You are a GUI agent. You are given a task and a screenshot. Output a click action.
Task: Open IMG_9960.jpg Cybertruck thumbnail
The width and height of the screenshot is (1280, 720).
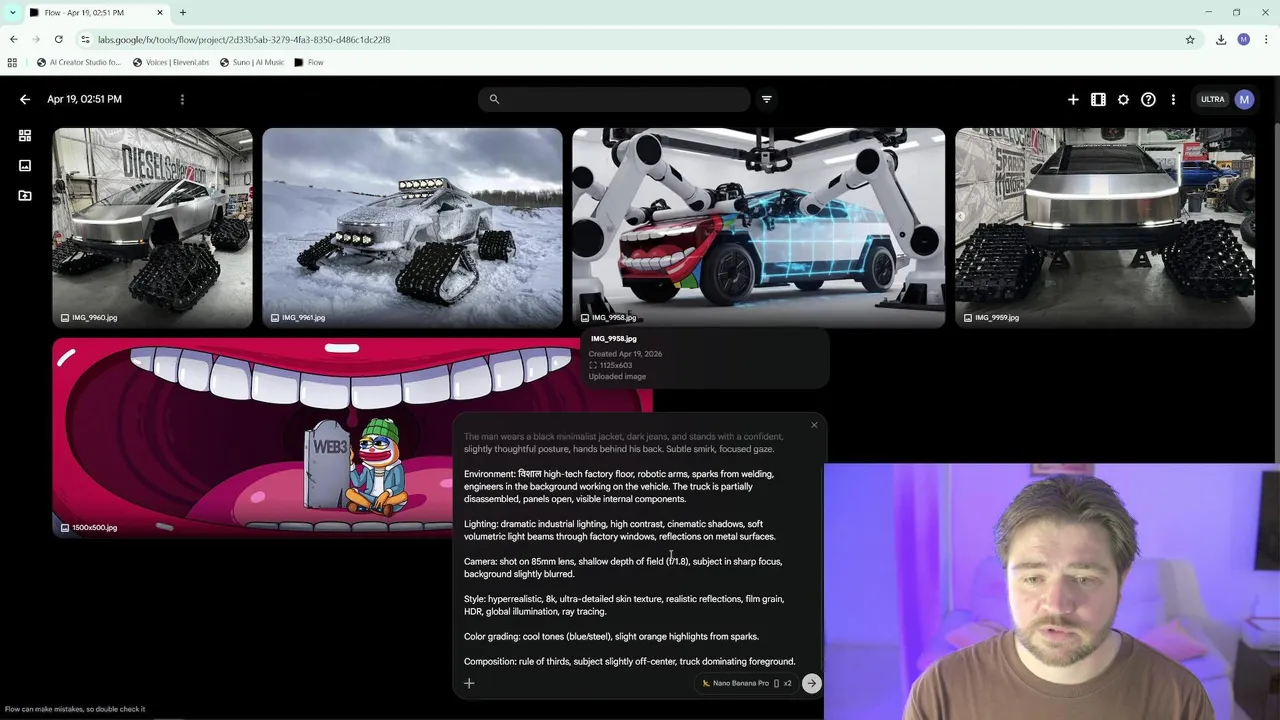pyautogui.click(x=153, y=227)
